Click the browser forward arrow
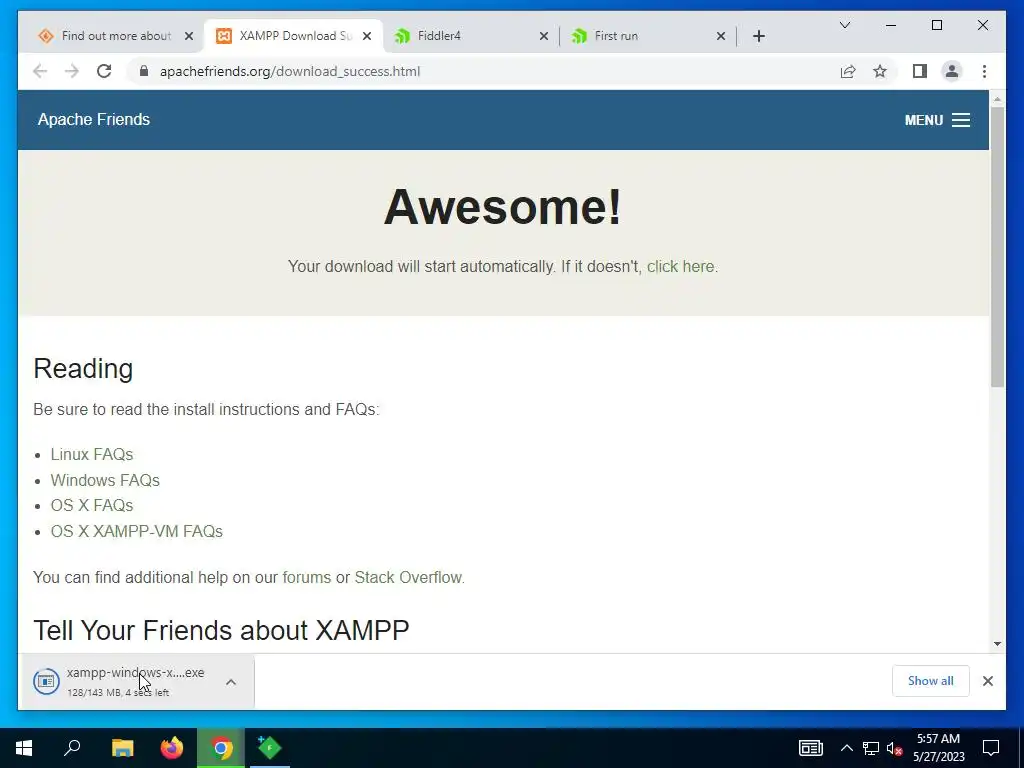The width and height of the screenshot is (1024, 768). pos(72,71)
